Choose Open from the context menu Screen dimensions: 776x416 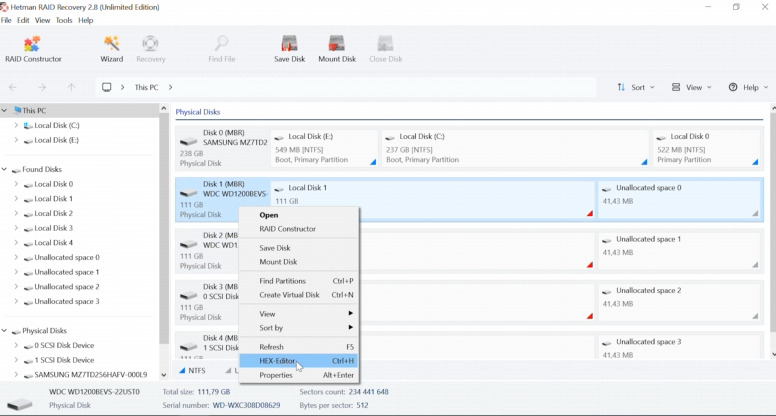[299, 215]
